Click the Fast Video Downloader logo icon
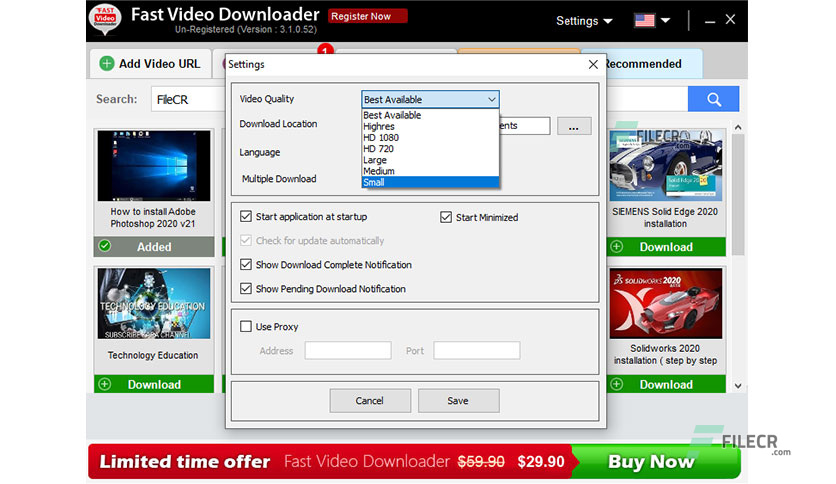The width and height of the screenshot is (836, 484). click(105, 20)
